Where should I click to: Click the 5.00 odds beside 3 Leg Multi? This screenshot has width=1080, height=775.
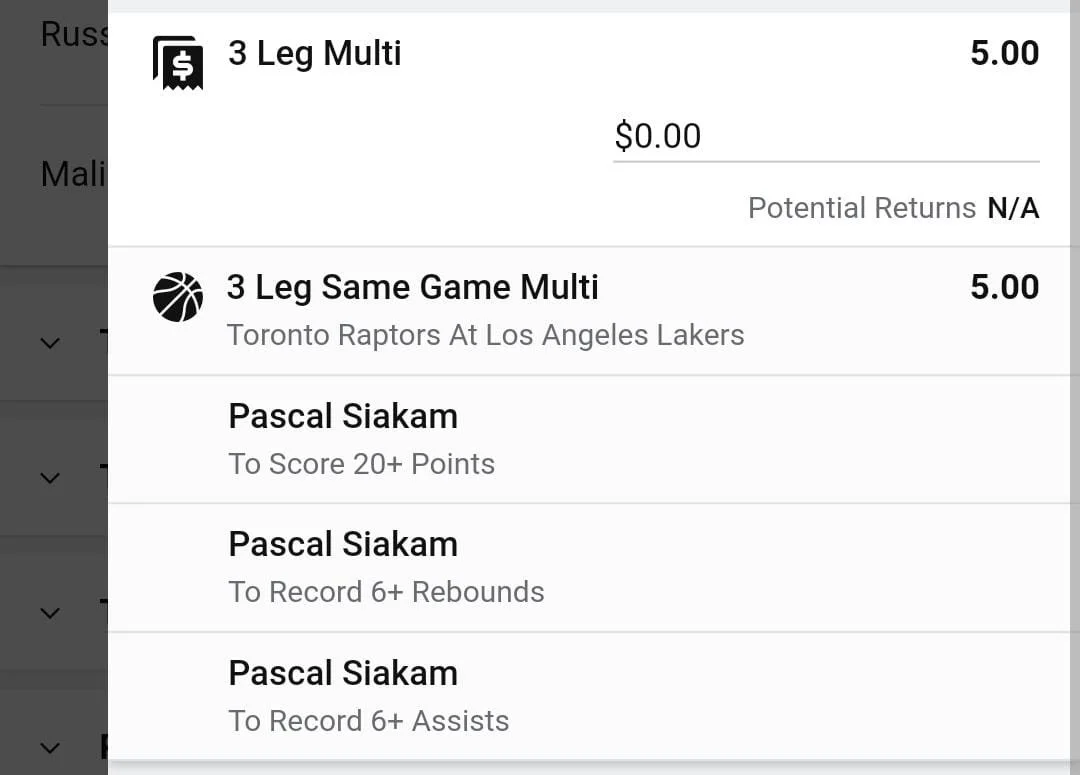click(x=1004, y=53)
